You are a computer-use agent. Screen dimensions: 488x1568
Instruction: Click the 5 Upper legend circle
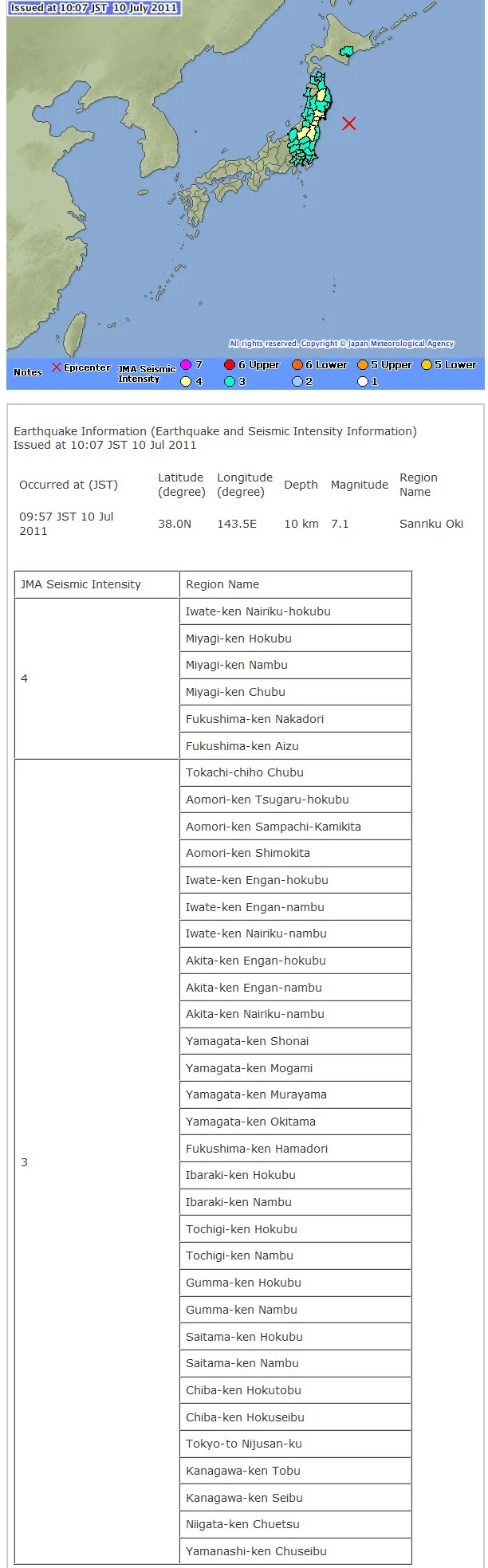click(362, 365)
